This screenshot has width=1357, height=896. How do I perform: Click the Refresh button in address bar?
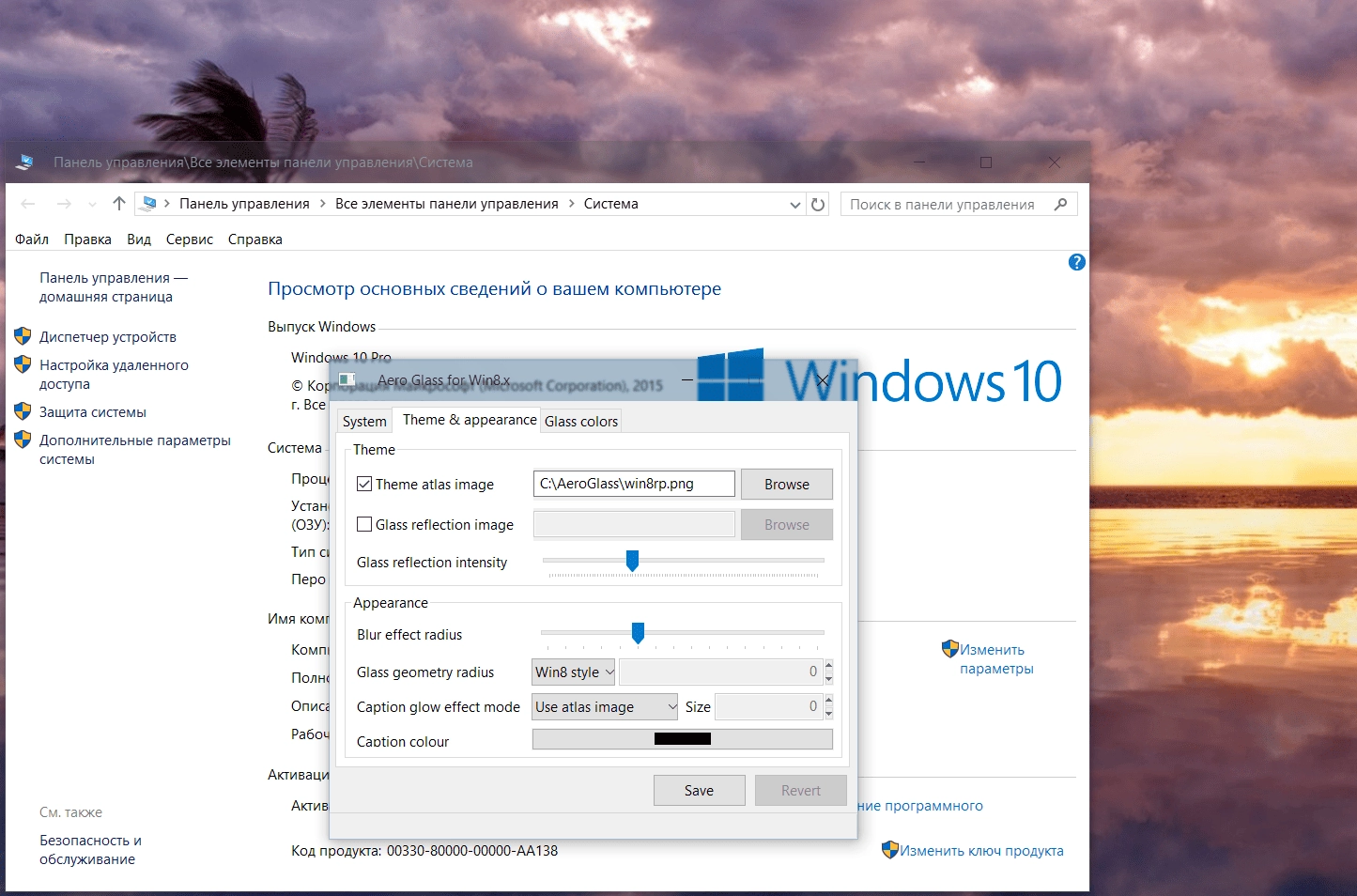click(818, 205)
